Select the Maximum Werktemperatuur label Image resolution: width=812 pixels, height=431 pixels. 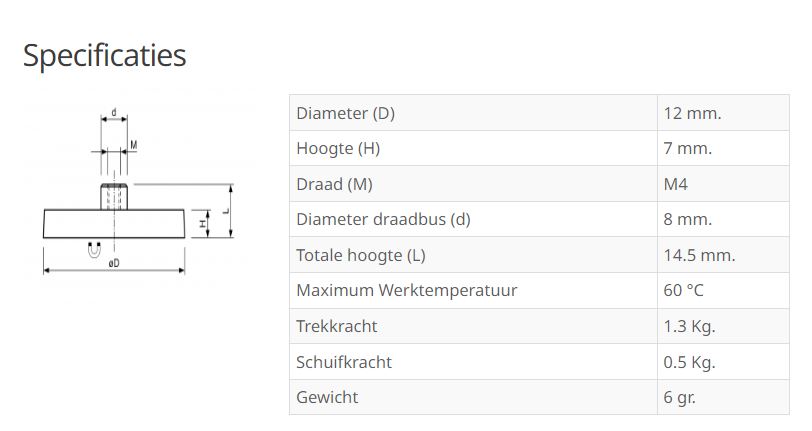point(406,291)
